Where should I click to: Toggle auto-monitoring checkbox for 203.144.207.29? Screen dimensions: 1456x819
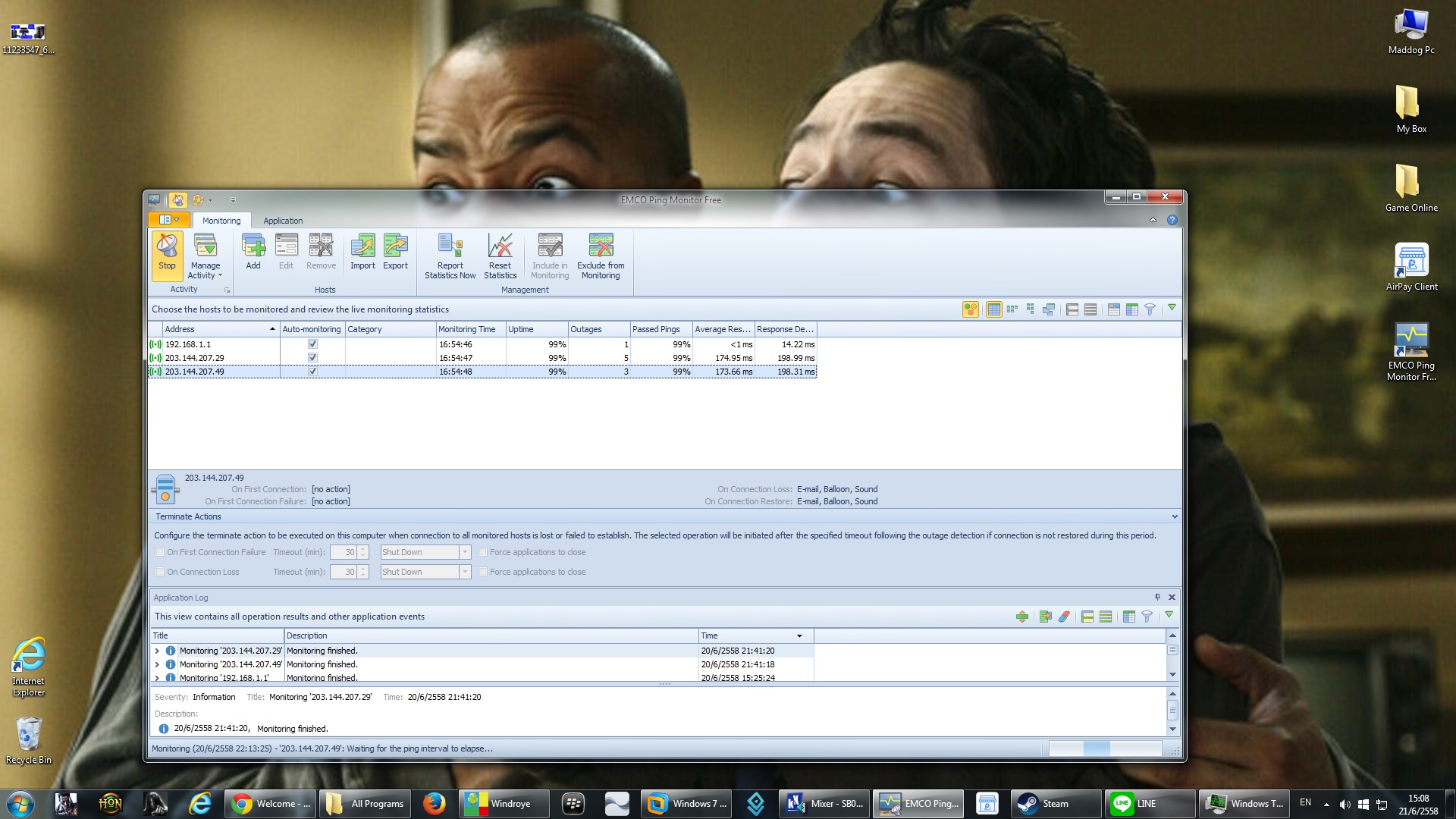click(312, 358)
